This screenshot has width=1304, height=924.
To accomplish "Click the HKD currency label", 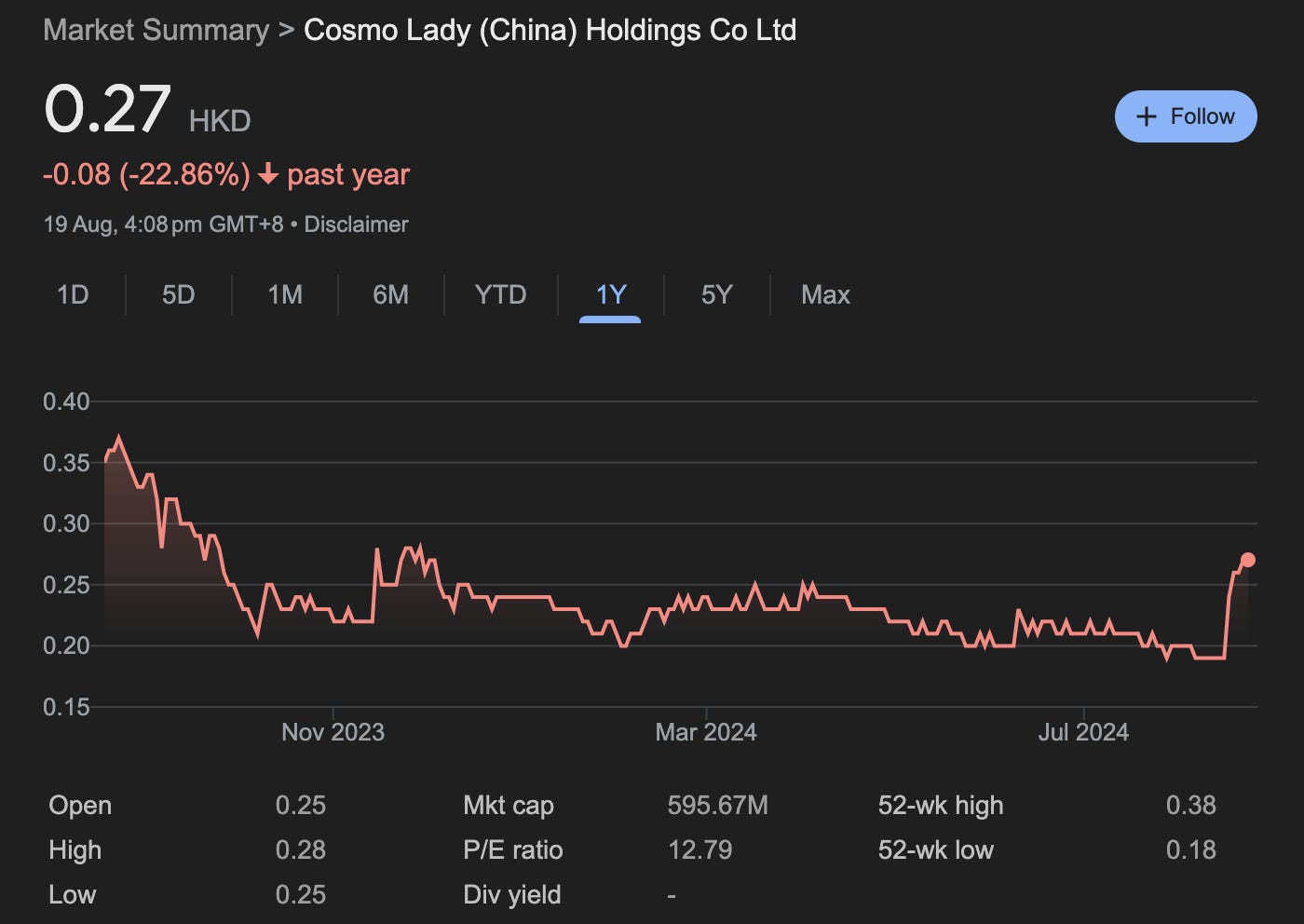I will [220, 121].
